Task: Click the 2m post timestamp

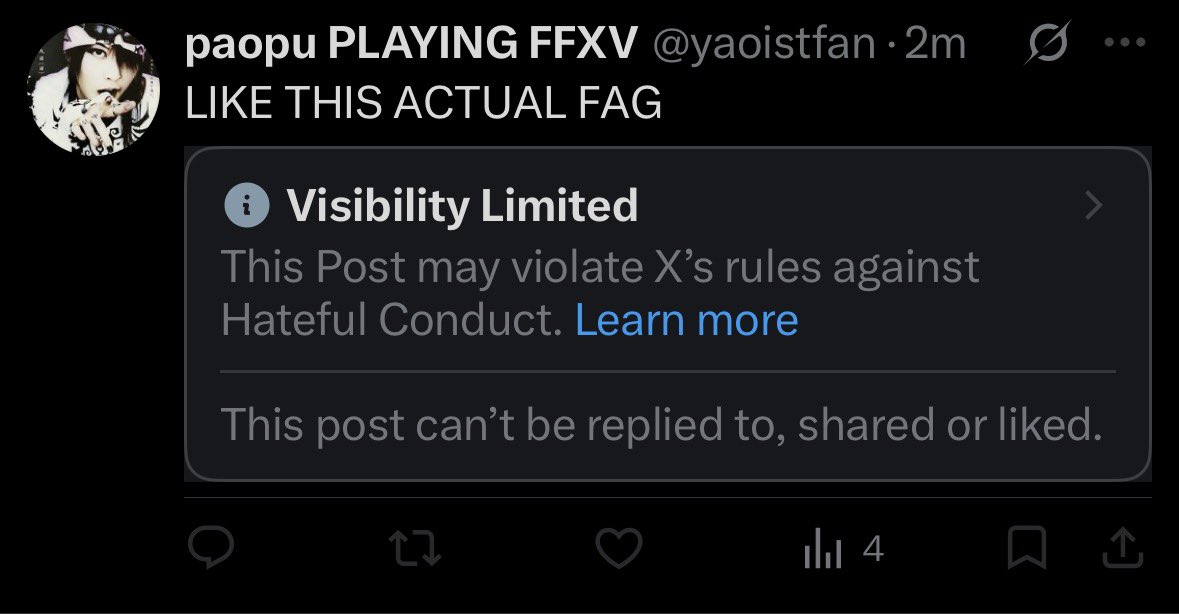Action: click(936, 46)
